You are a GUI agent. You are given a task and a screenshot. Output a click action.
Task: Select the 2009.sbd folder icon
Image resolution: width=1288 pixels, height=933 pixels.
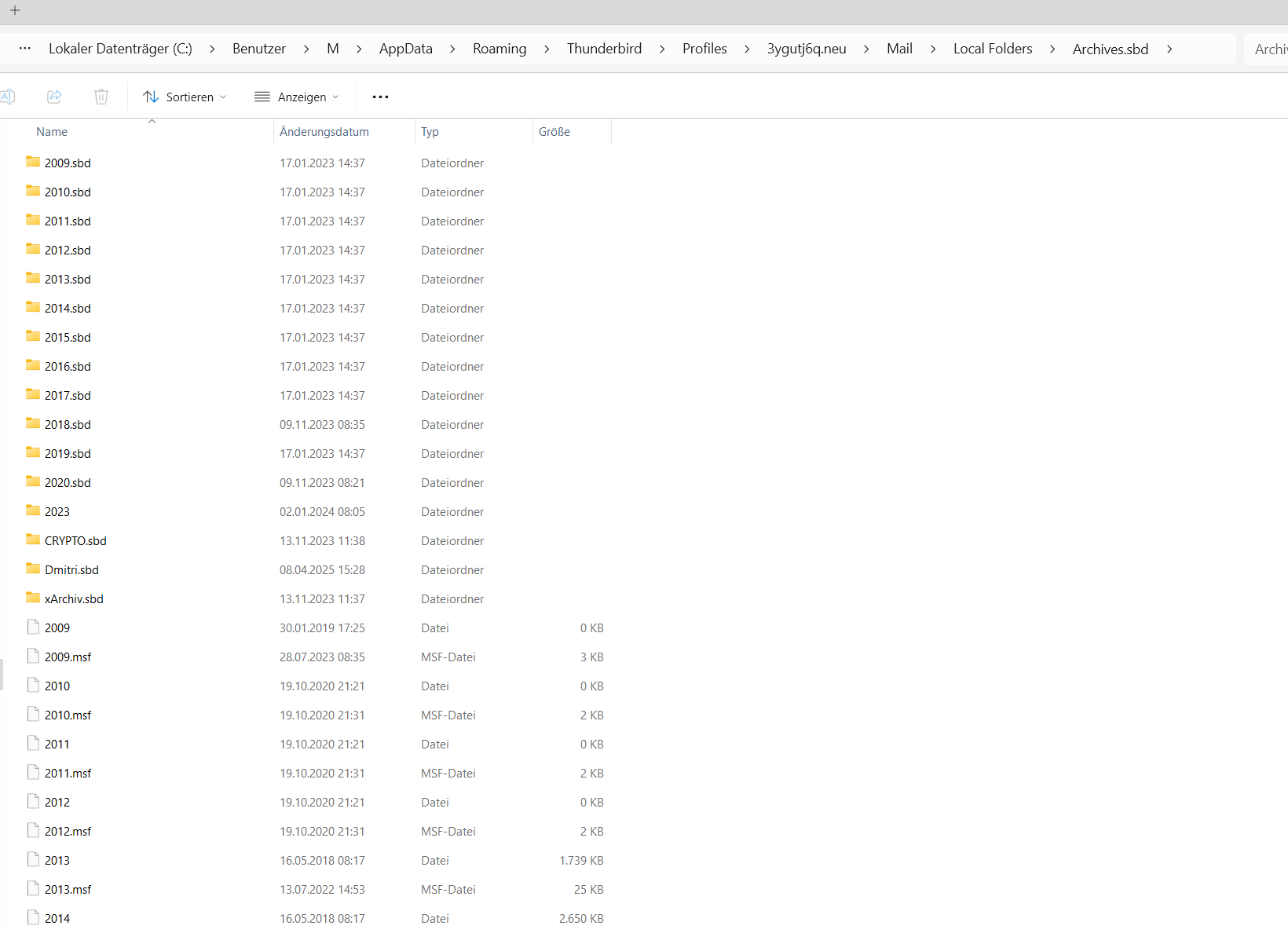[x=33, y=162]
